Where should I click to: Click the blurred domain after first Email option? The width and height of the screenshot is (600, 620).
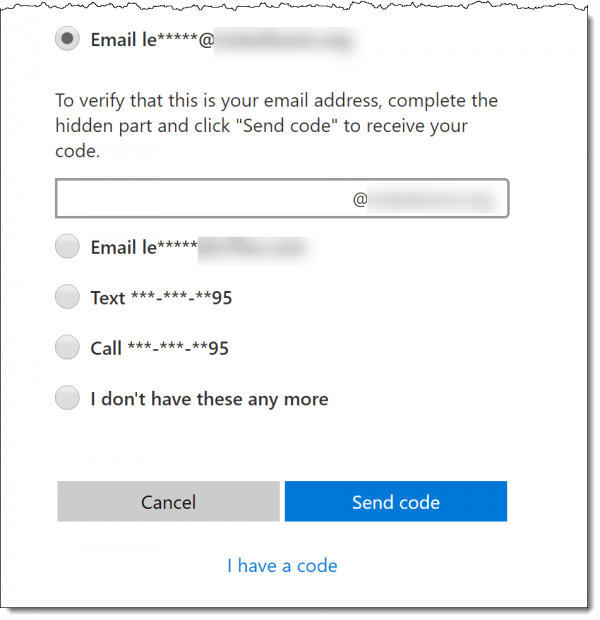click(284, 41)
